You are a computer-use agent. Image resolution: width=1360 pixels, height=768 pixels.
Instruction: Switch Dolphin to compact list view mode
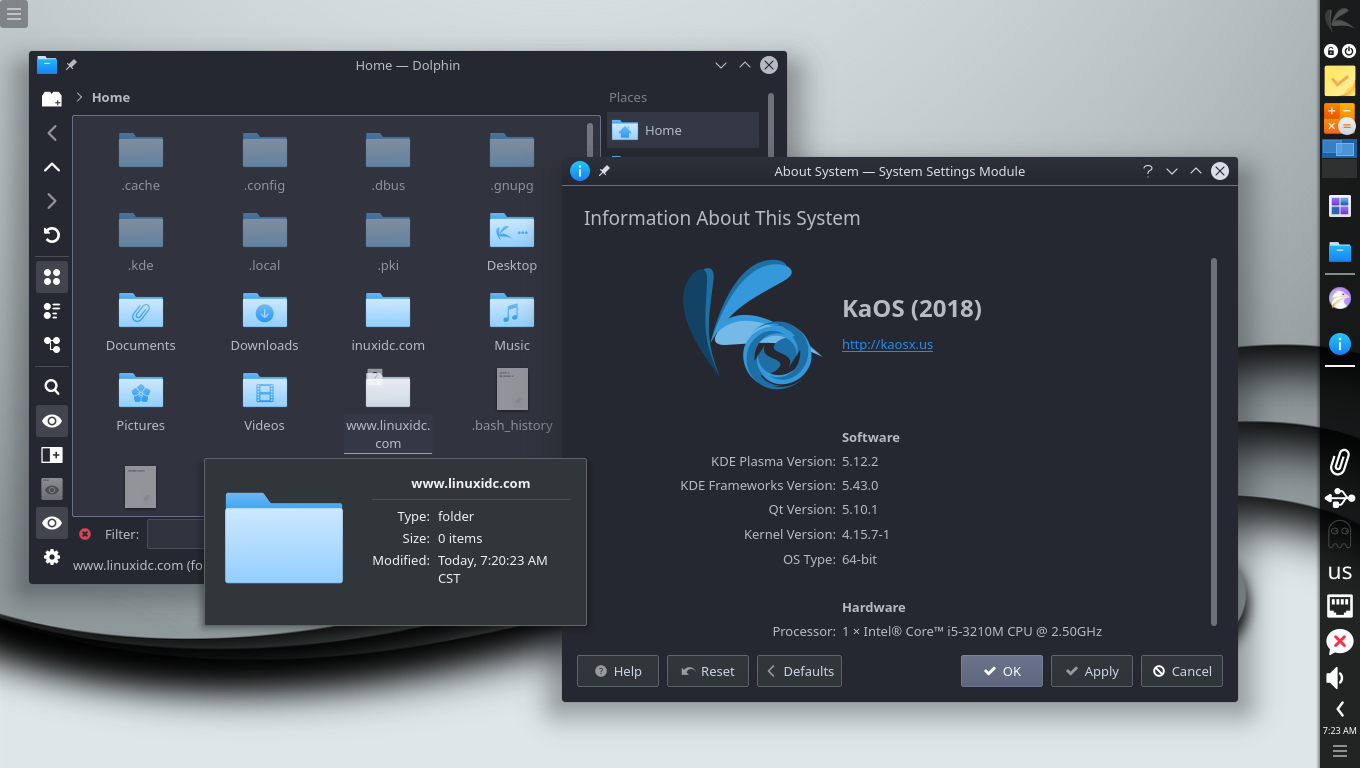pyautogui.click(x=52, y=311)
